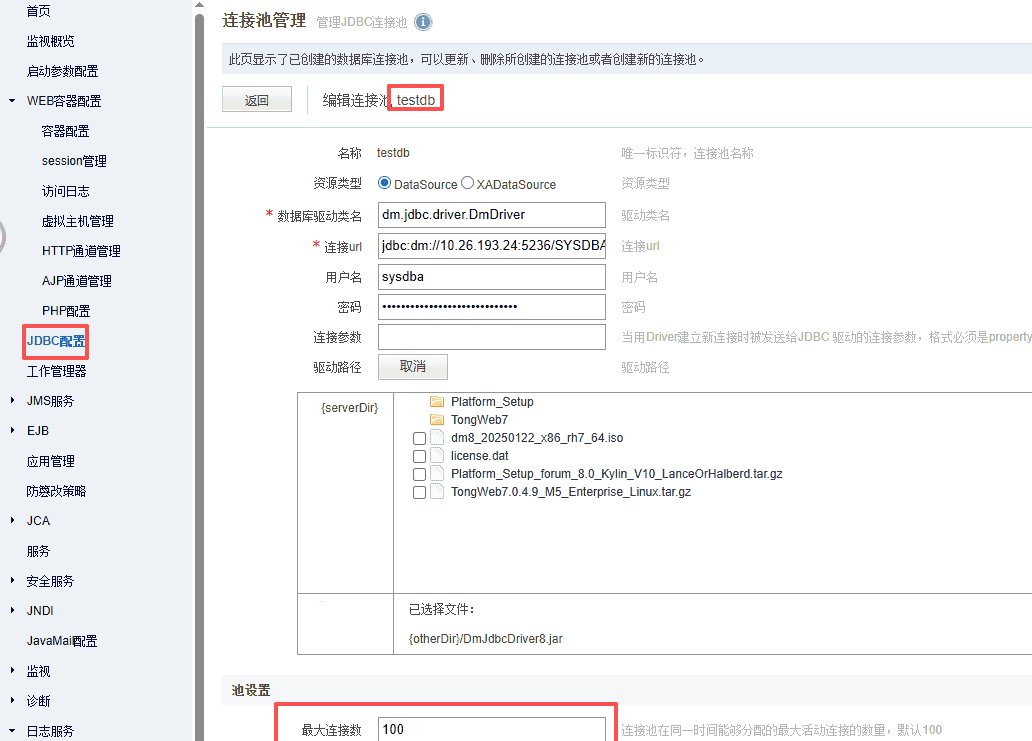This screenshot has width=1032, height=741.
Task: Collapse the WEB容器配置 tree section
Action: pyautogui.click(x=12, y=101)
